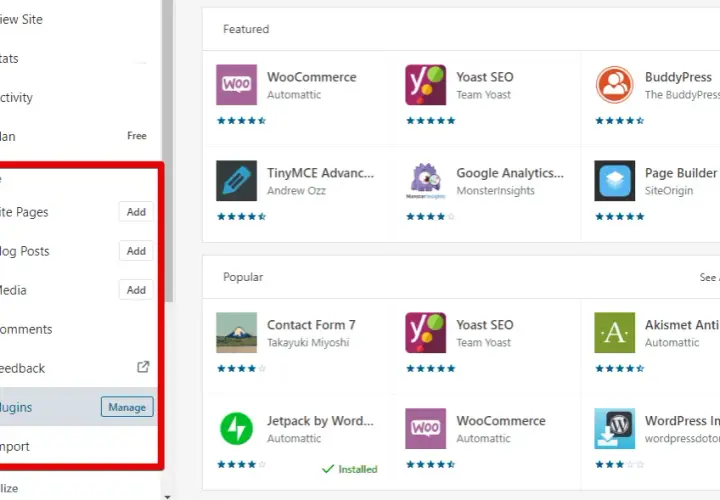Viewport: 720px width, 500px height.
Task: Open the WordPress Importer icon
Action: (614, 429)
